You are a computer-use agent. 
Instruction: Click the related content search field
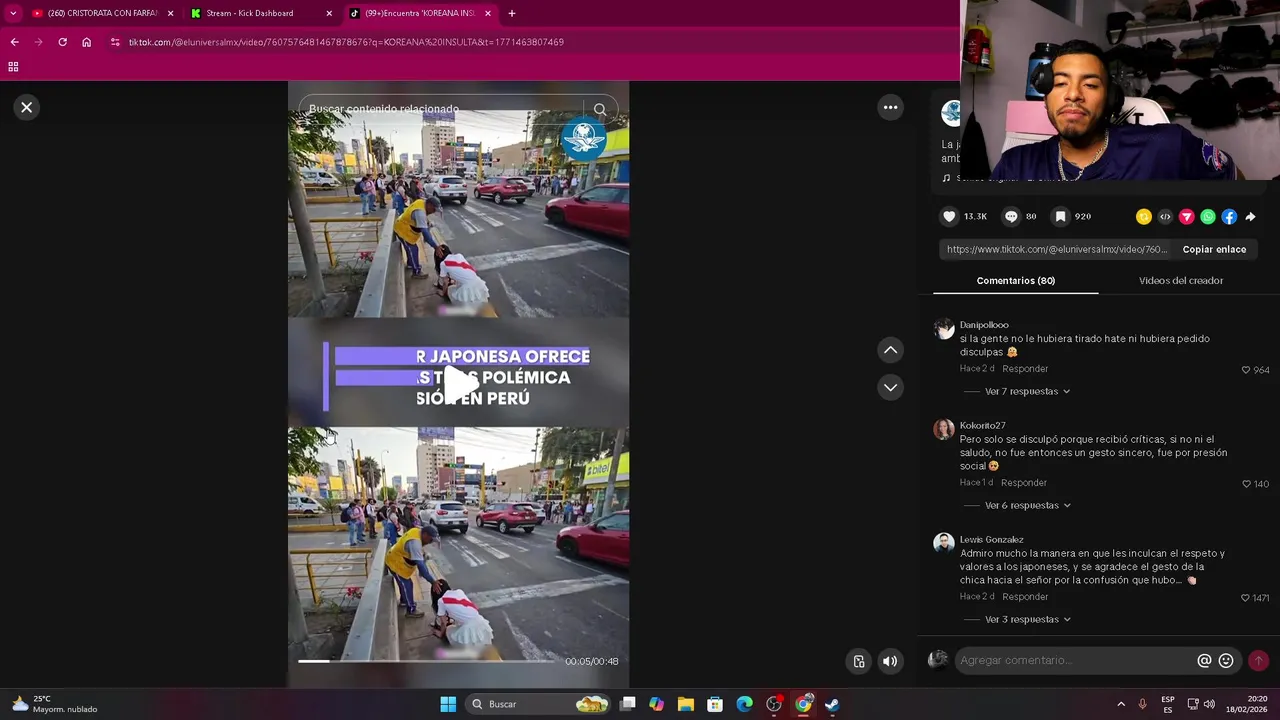pyautogui.click(x=440, y=109)
